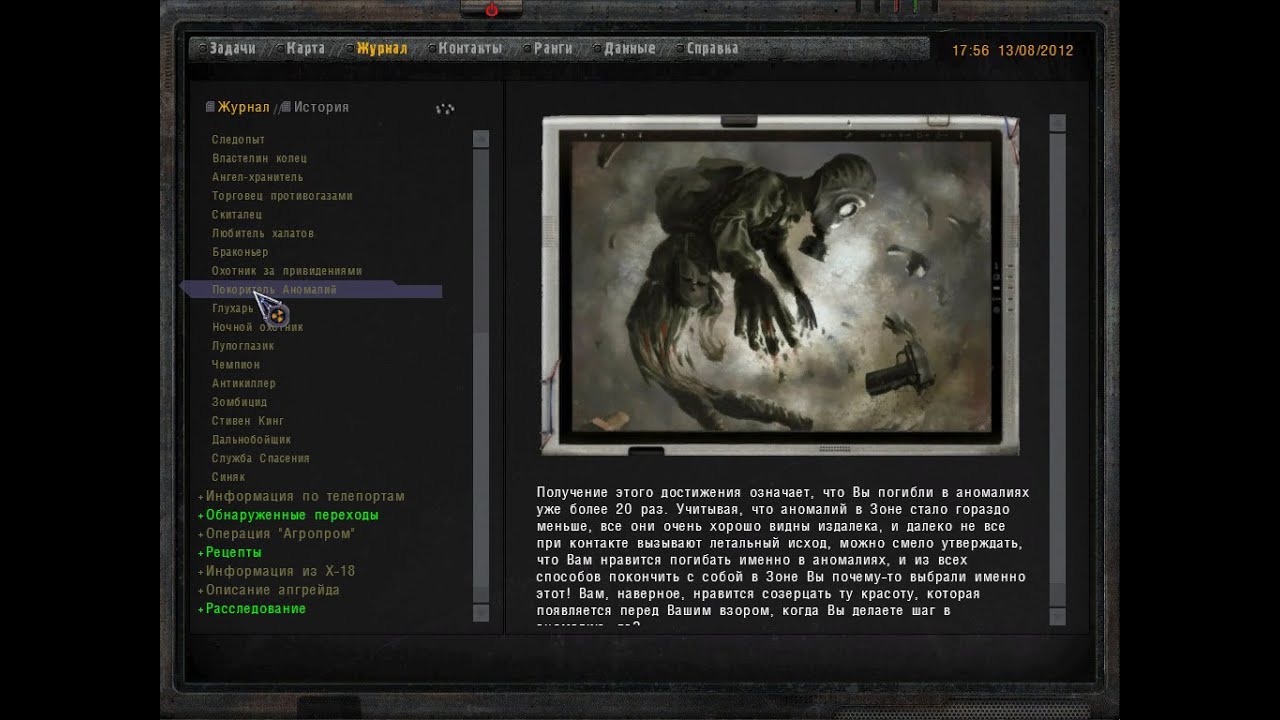Screen dimensions: 1280x720
Task: Expand Операция "Агропром" section
Action: (x=280, y=534)
